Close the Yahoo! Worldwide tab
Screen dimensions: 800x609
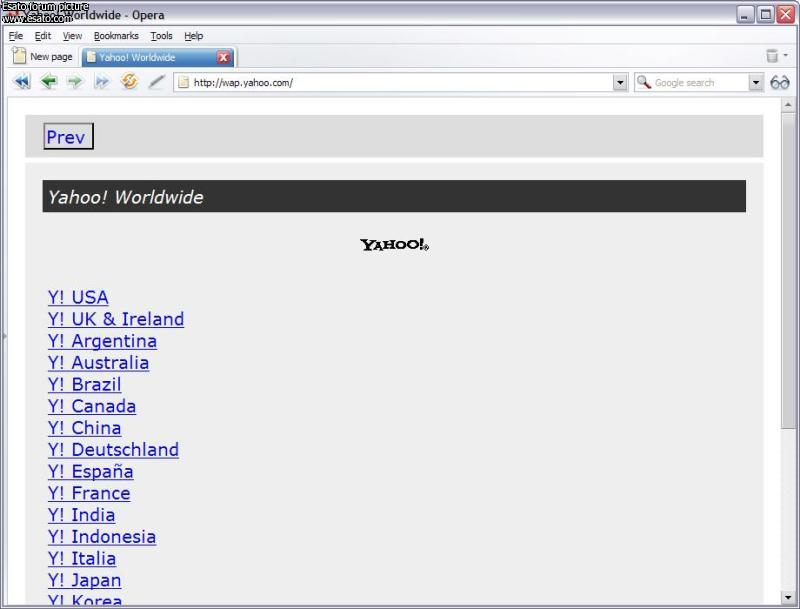[x=223, y=58]
